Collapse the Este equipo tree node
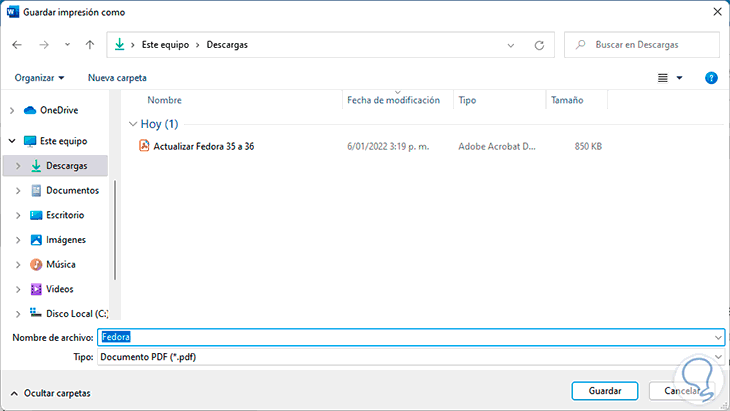This screenshot has height=411, width=730. (12, 141)
